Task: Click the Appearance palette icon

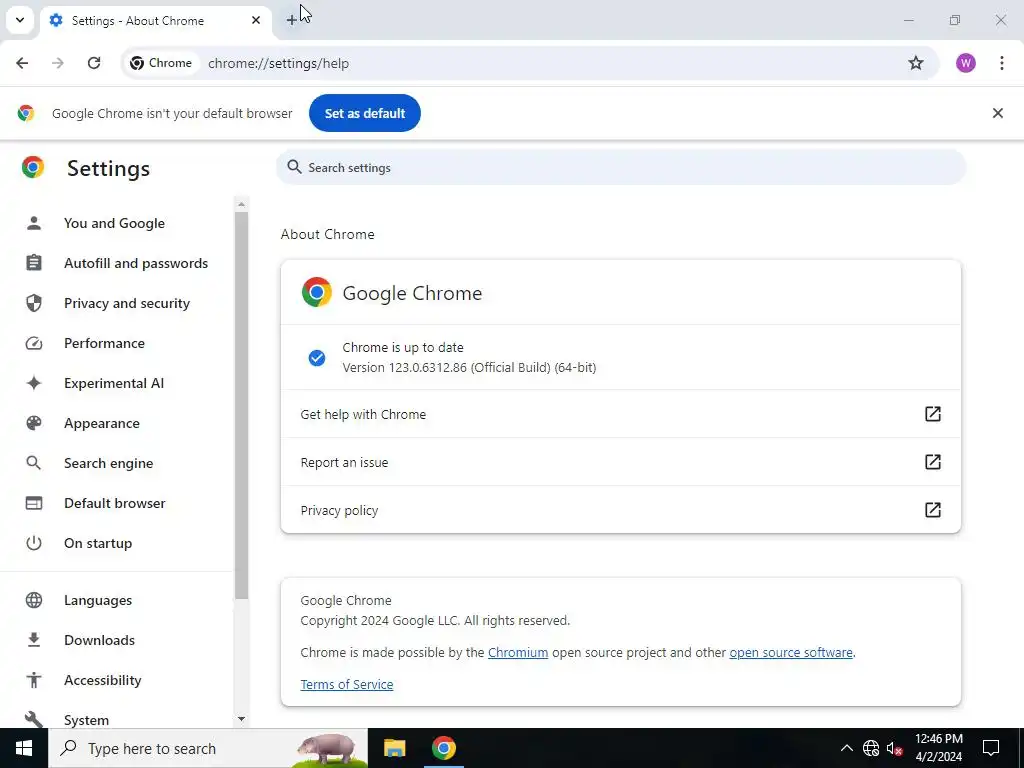Action: pyautogui.click(x=34, y=423)
